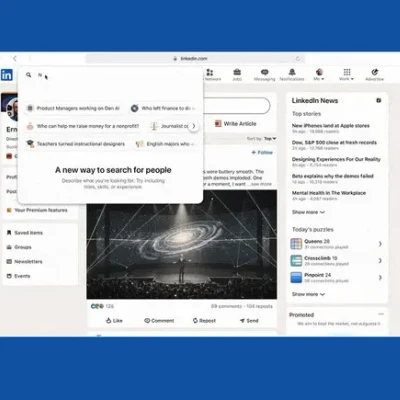Click the chevron beside Crossclimb puzzle
The width and height of the screenshot is (400, 400).
pos(380,261)
